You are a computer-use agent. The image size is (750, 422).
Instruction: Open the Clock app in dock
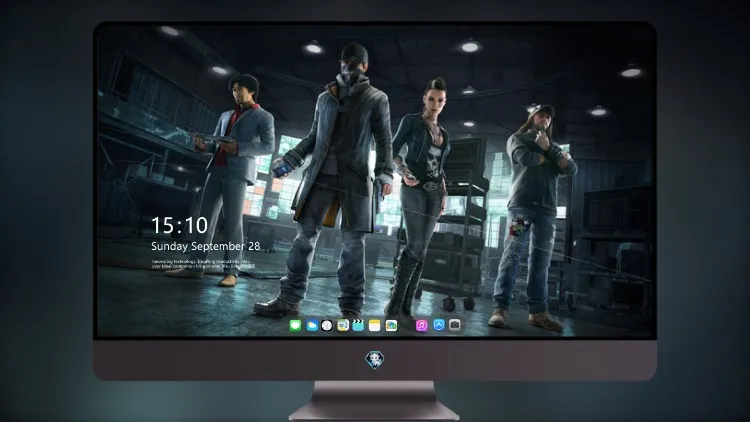(x=327, y=325)
